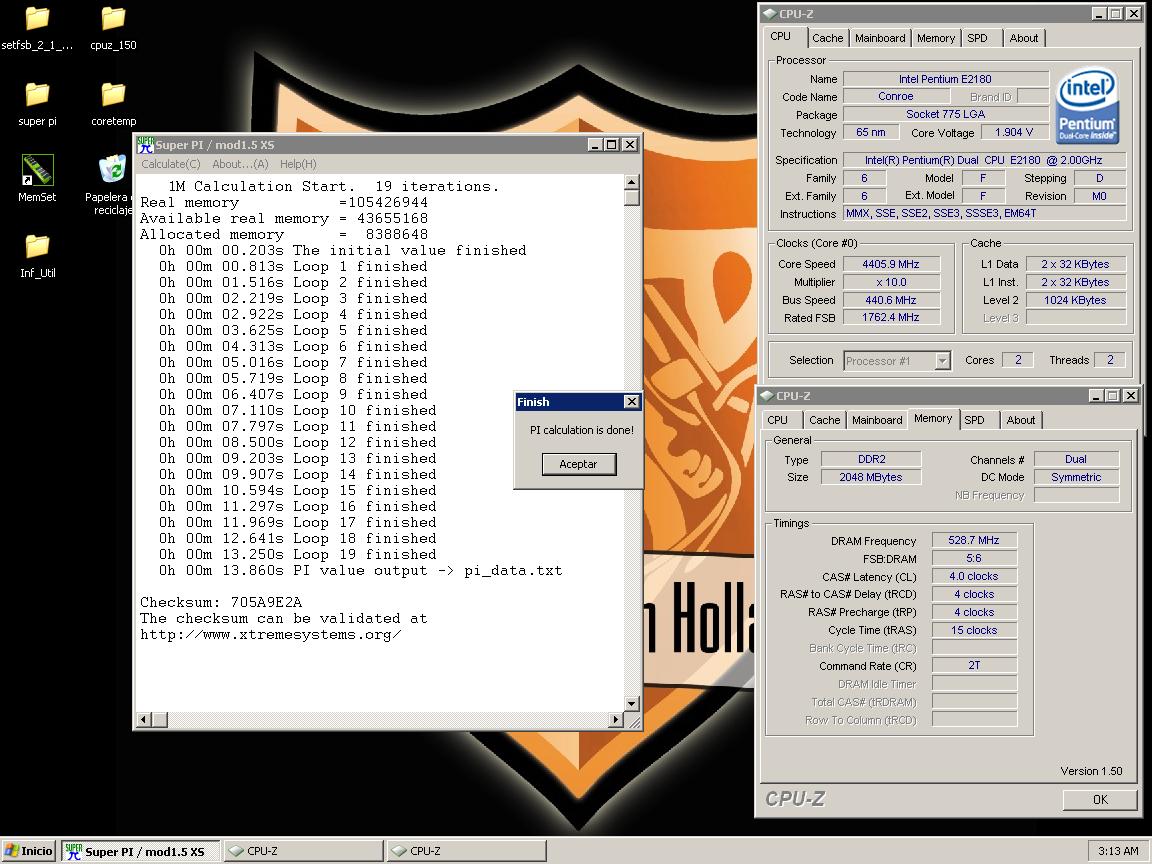
Task: Switch to About tab in lower CPU-Z
Action: pos(1020,420)
